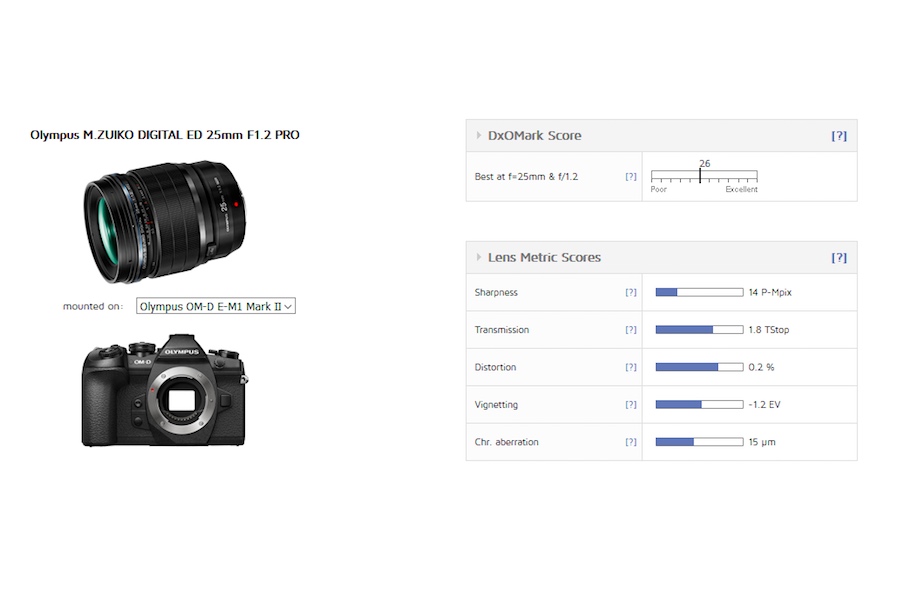This screenshot has height=600, width=900.
Task: Collapse the DxOMark Score section arrow
Action: [x=478, y=136]
